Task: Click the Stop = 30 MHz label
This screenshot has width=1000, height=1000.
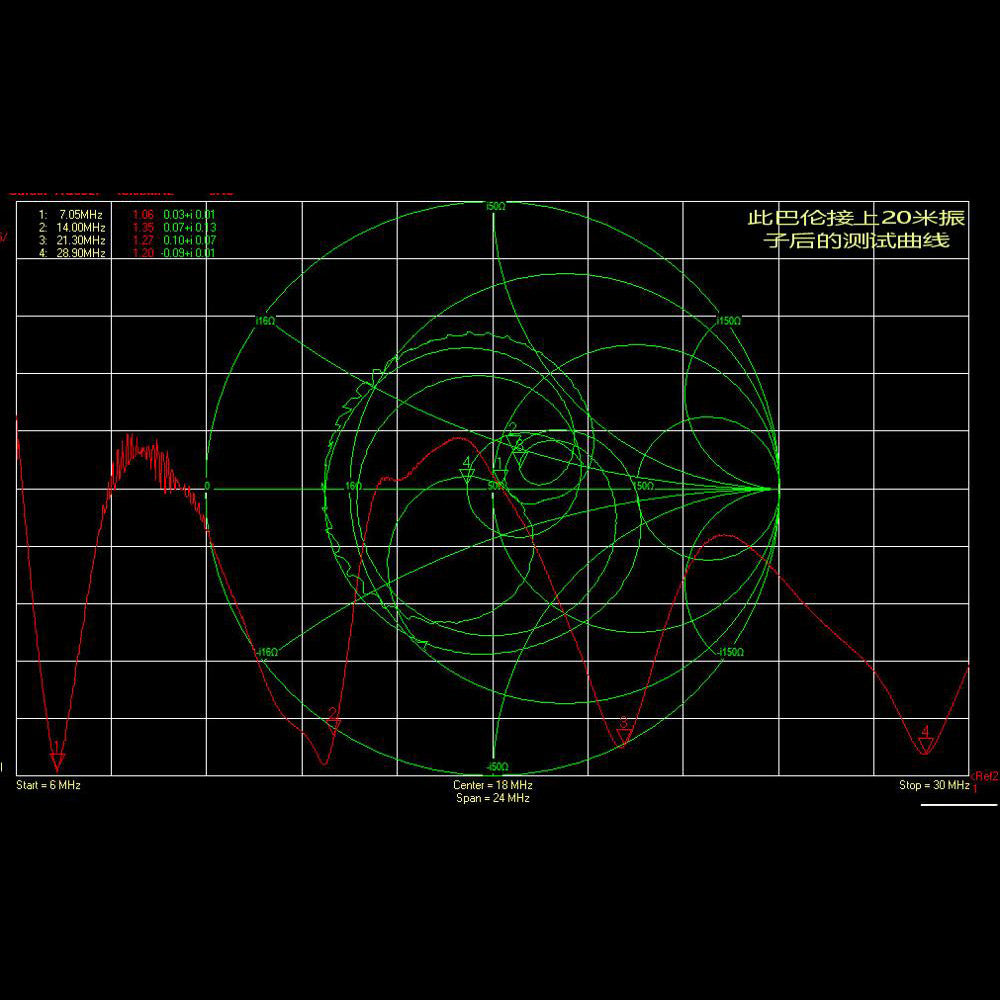Action: point(934,786)
